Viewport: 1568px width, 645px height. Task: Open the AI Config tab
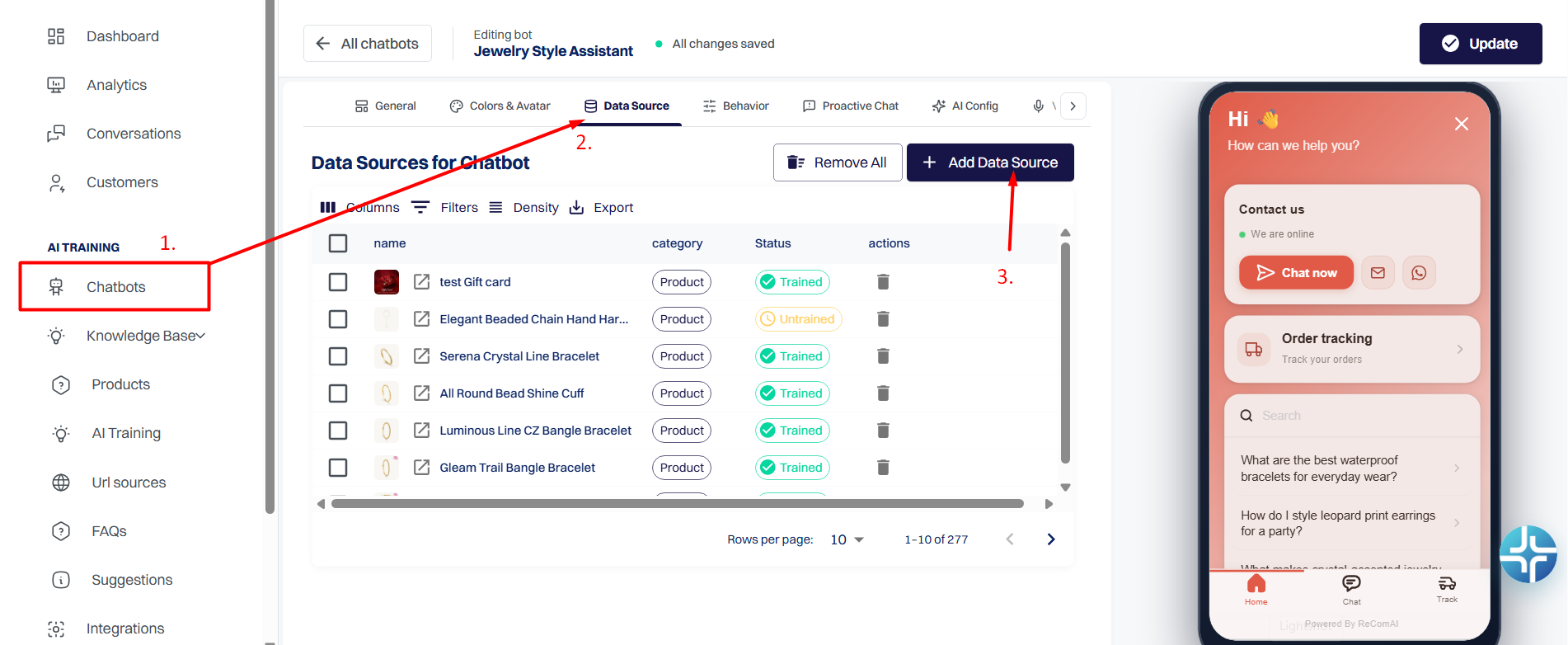965,106
